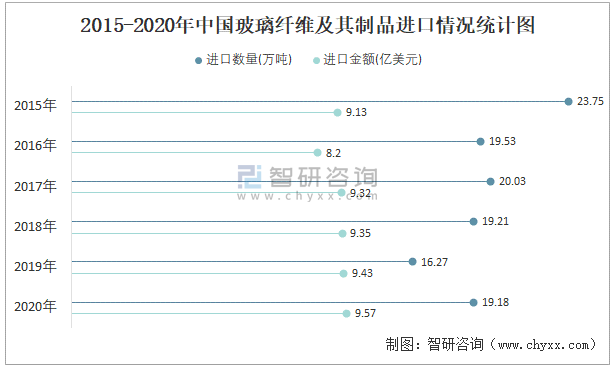Click the 2019年 value marker 9.43
Image resolution: width=615 pixels, height=368 pixels.
click(x=344, y=273)
